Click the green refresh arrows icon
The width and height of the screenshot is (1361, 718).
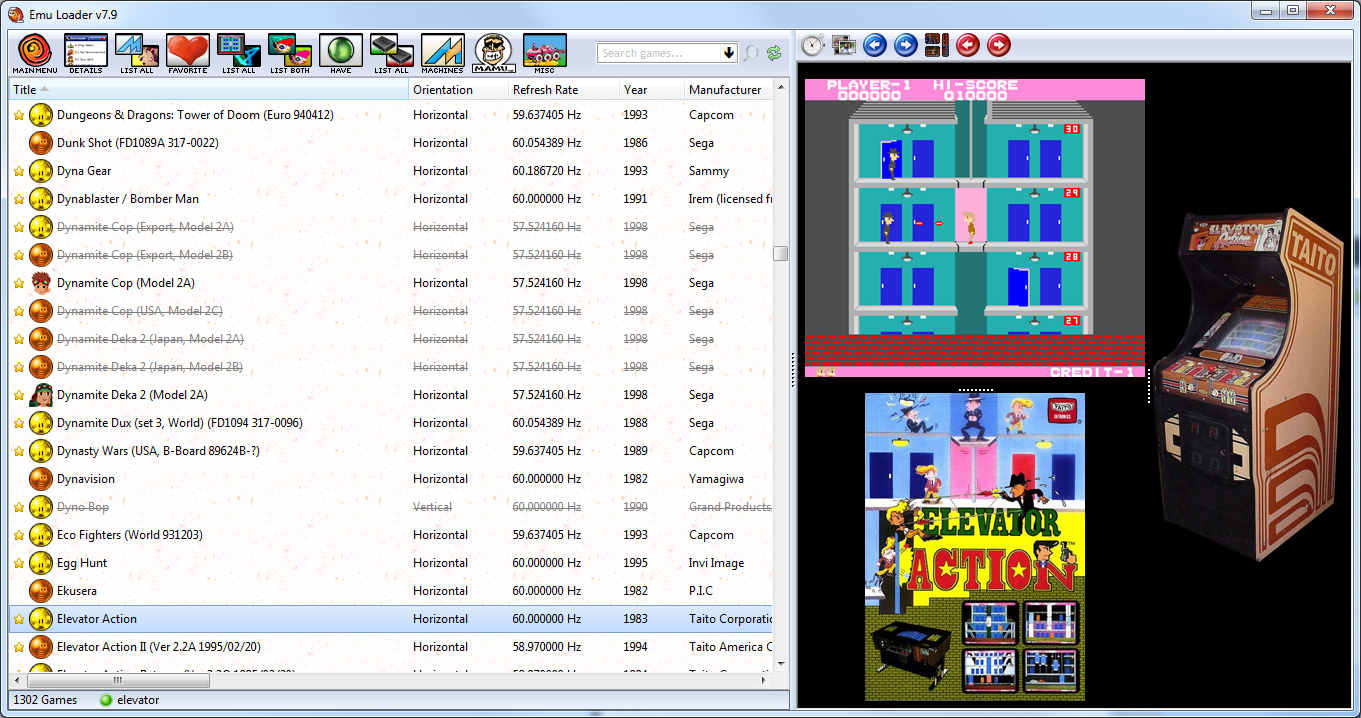point(774,53)
